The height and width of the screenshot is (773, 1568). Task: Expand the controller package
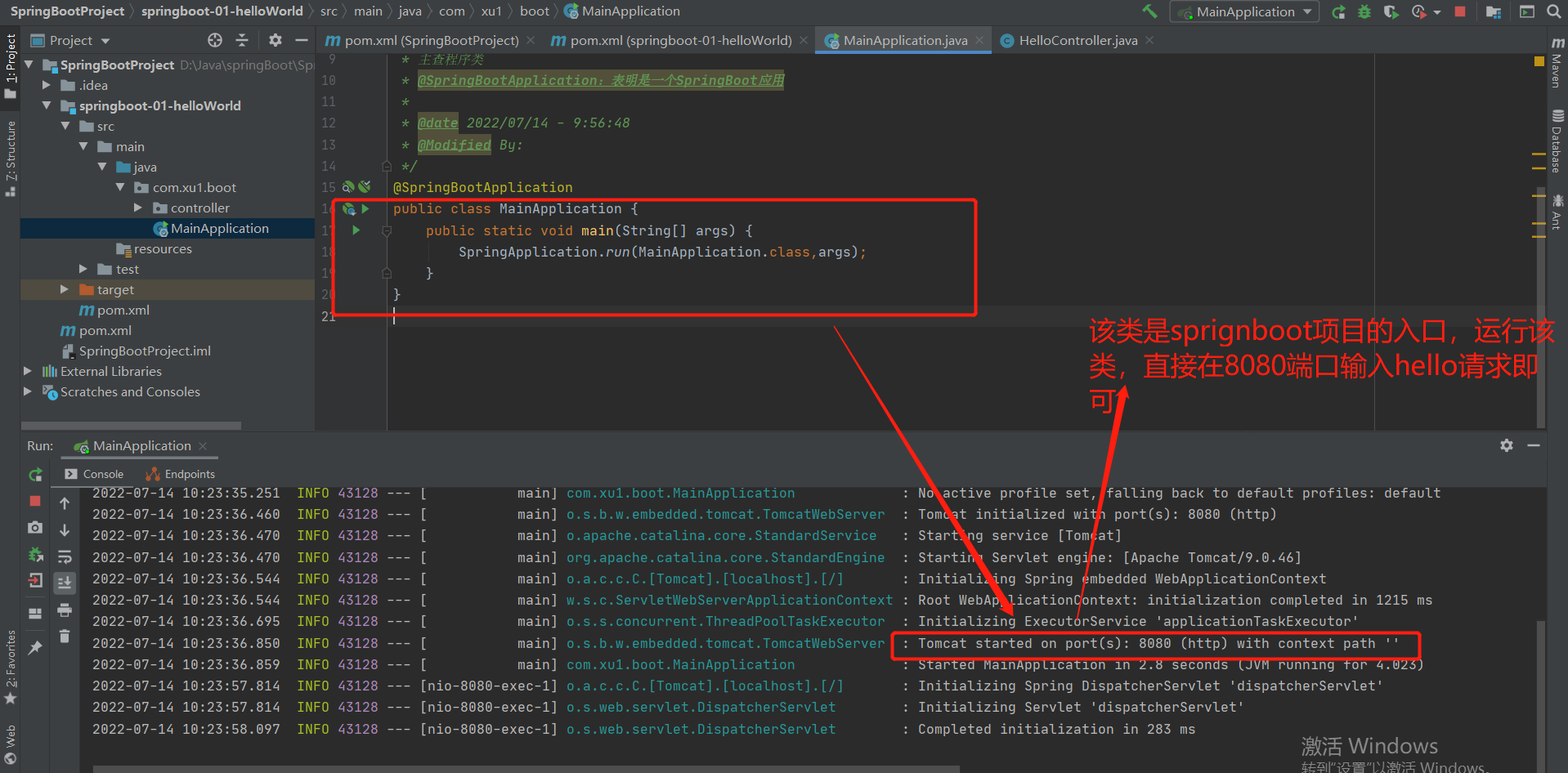coord(138,208)
